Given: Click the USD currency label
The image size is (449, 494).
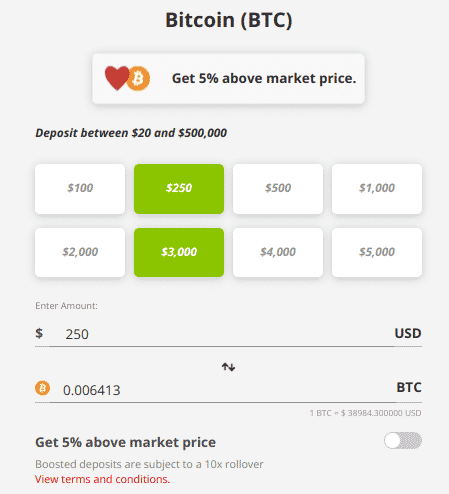Looking at the screenshot, I should [408, 333].
